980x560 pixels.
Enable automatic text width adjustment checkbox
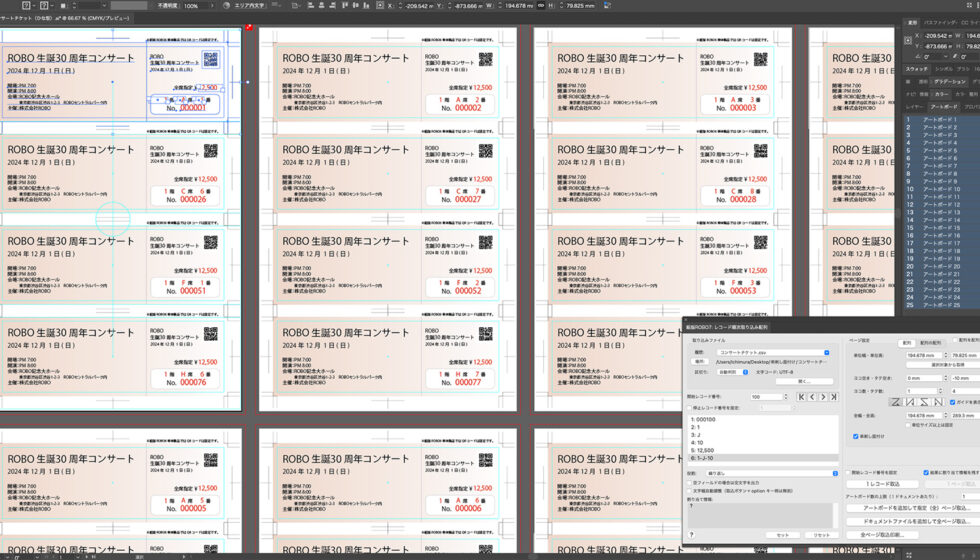pos(689,491)
